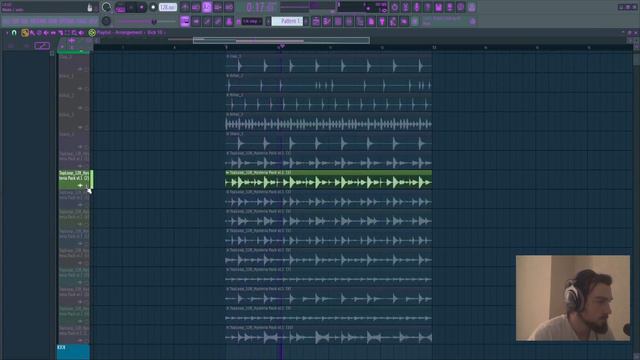
Task: Click the master pitch knob
Action: click(x=106, y=21)
